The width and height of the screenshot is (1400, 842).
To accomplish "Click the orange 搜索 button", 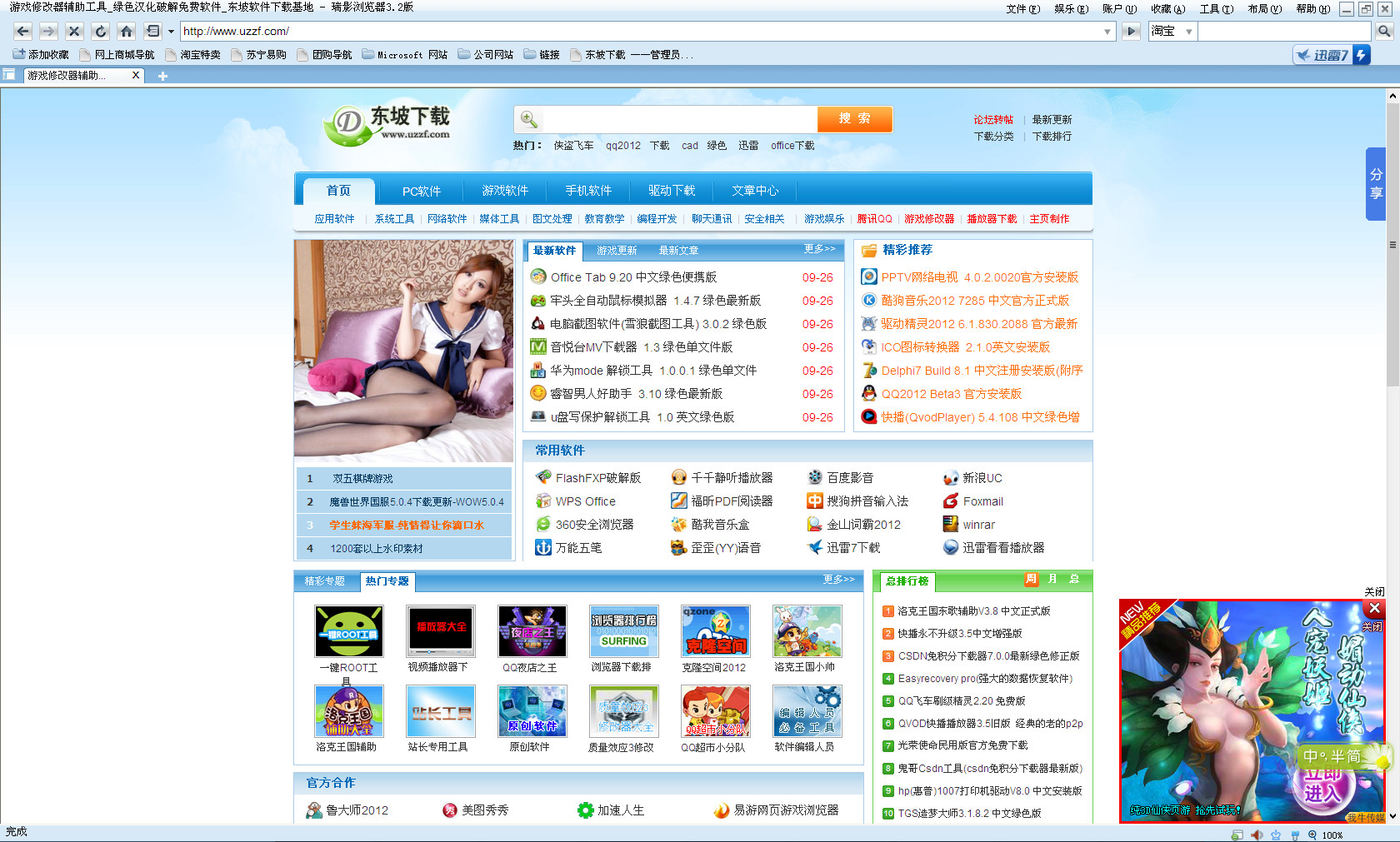I will point(855,118).
